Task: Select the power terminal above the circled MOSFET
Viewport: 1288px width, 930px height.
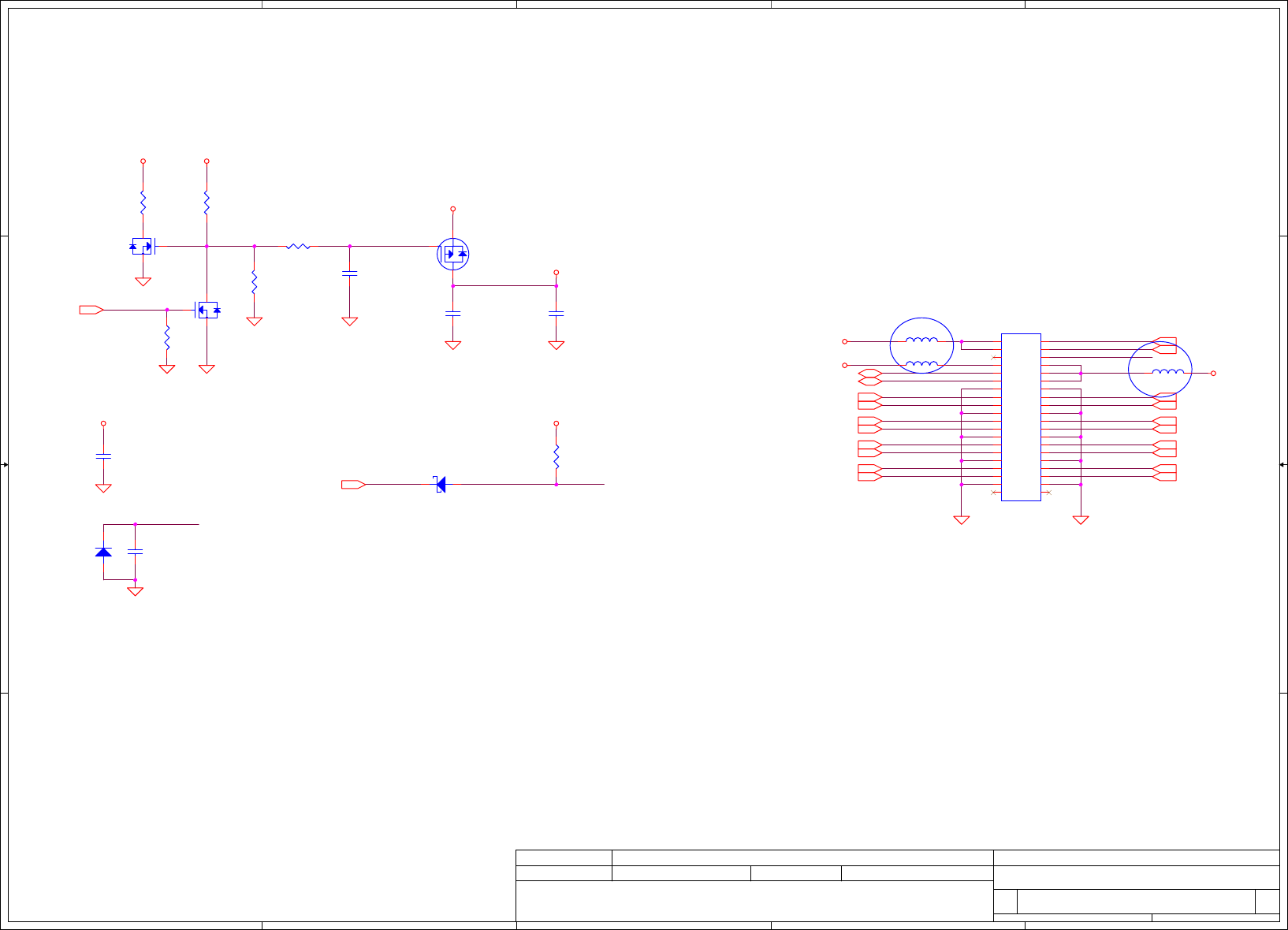Action: point(453,209)
